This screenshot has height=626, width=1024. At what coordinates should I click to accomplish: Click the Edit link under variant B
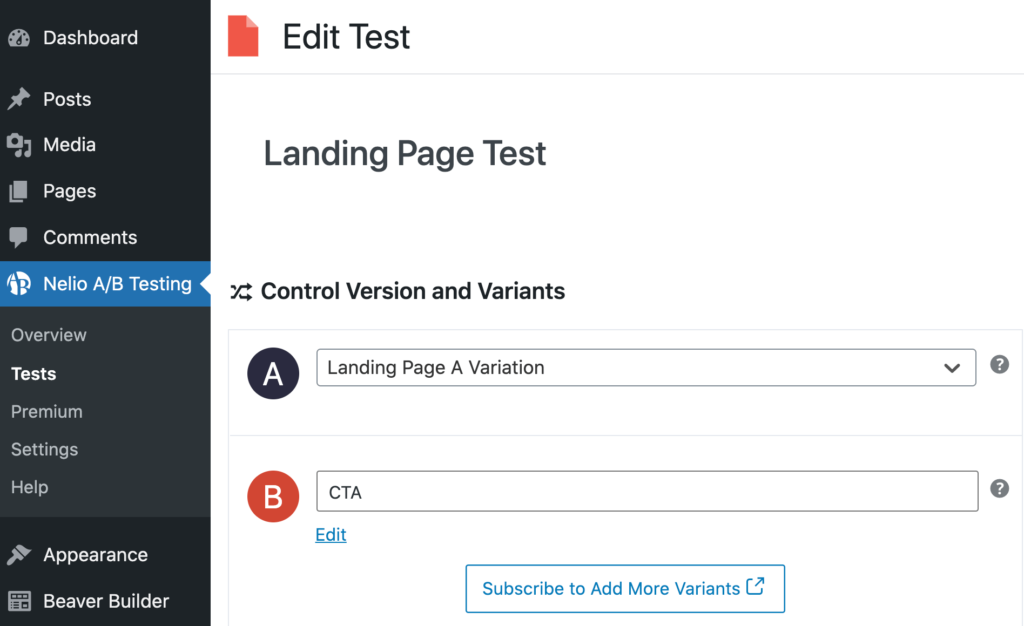(x=330, y=534)
